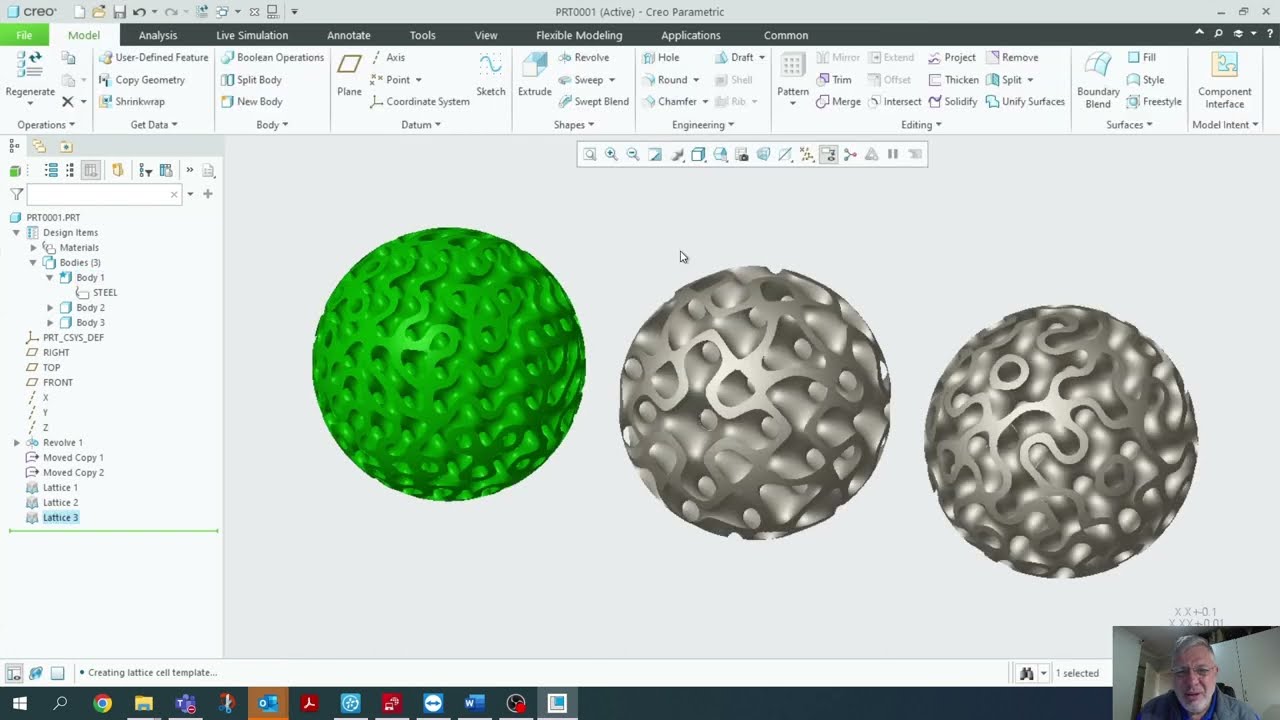Expand the Materials tree node
The image size is (1280, 720).
33,247
